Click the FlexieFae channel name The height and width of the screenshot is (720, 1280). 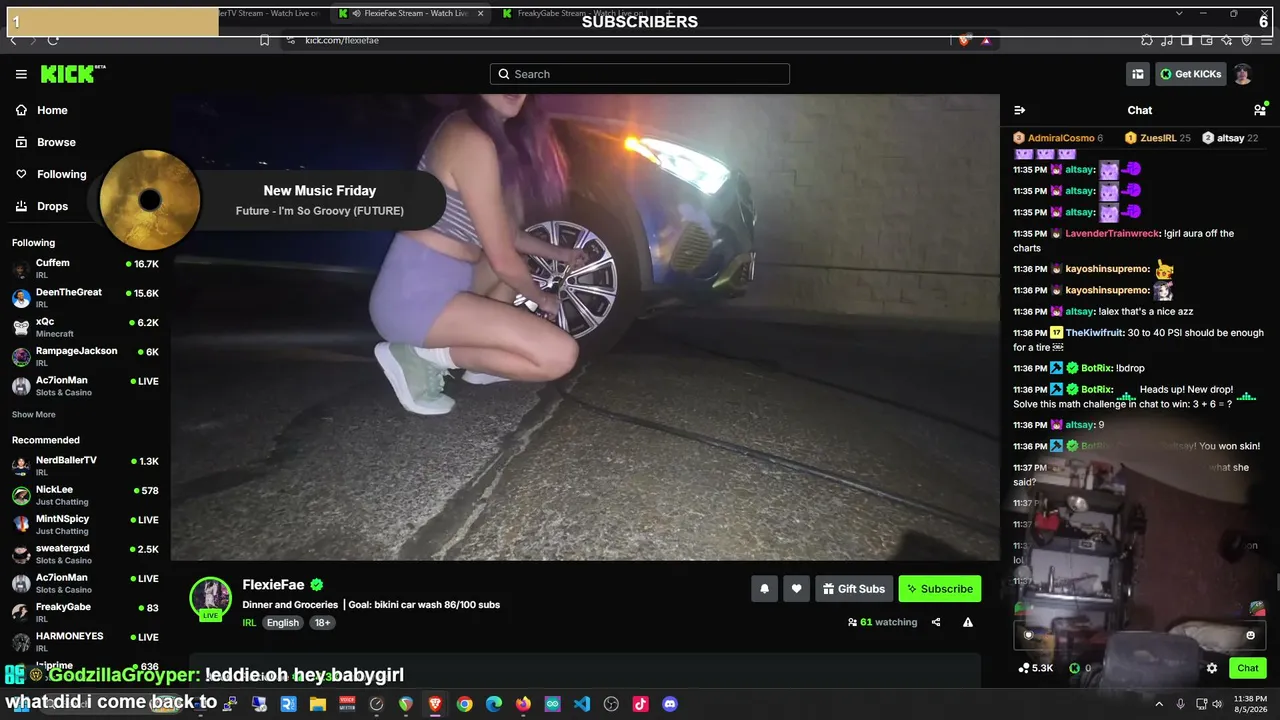point(273,585)
